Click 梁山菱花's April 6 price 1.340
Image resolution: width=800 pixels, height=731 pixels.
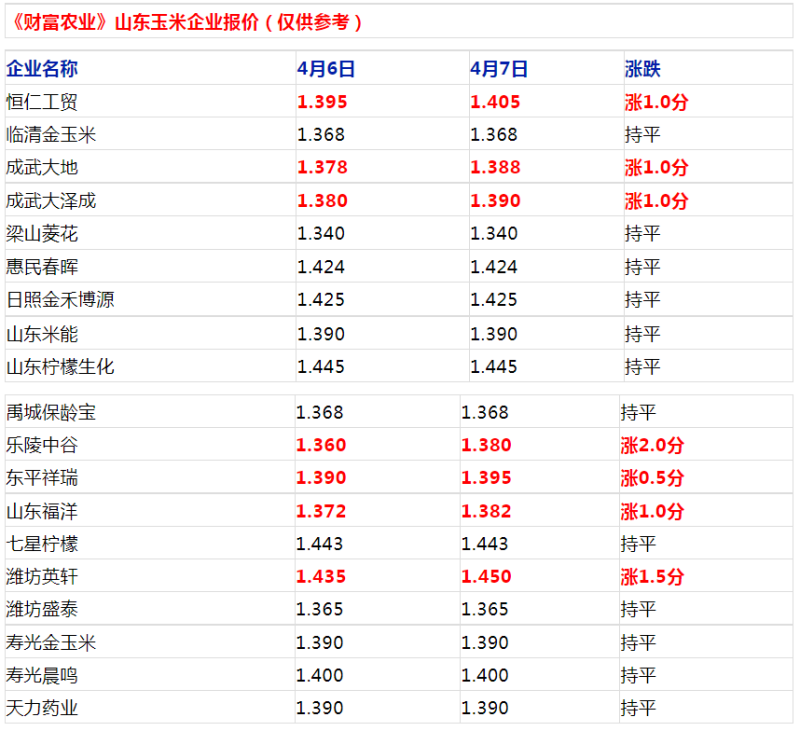click(x=321, y=234)
